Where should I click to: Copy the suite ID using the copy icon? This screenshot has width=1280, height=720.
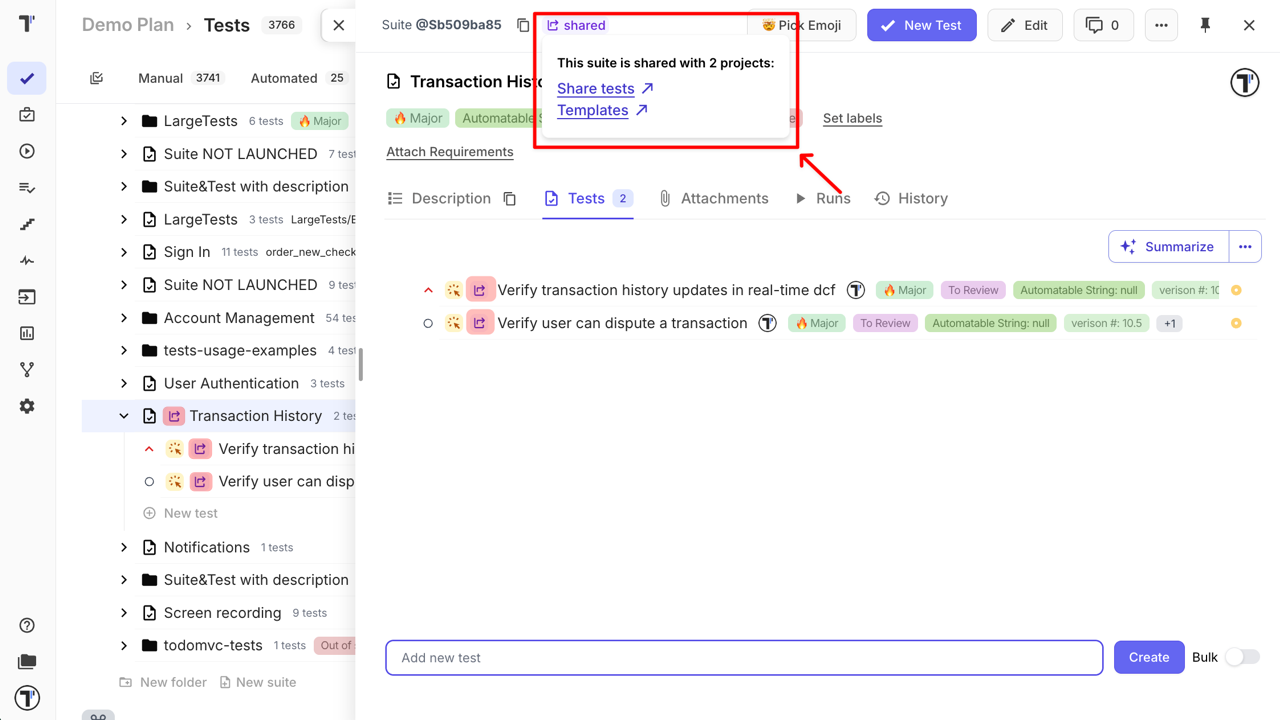[x=523, y=25]
